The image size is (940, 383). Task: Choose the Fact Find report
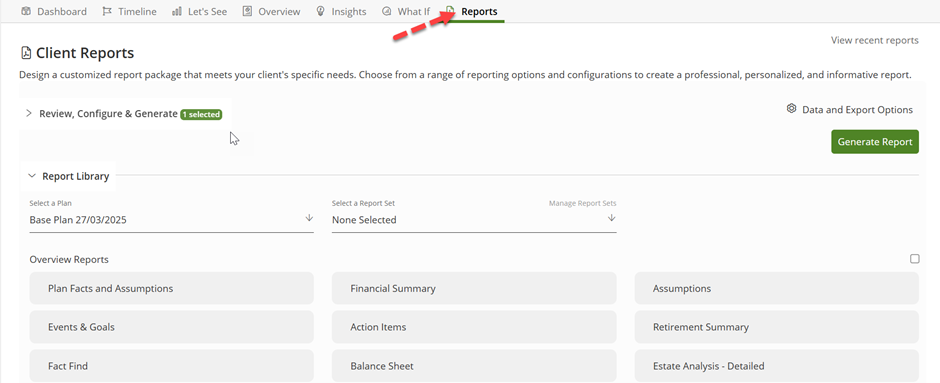[x=171, y=366]
